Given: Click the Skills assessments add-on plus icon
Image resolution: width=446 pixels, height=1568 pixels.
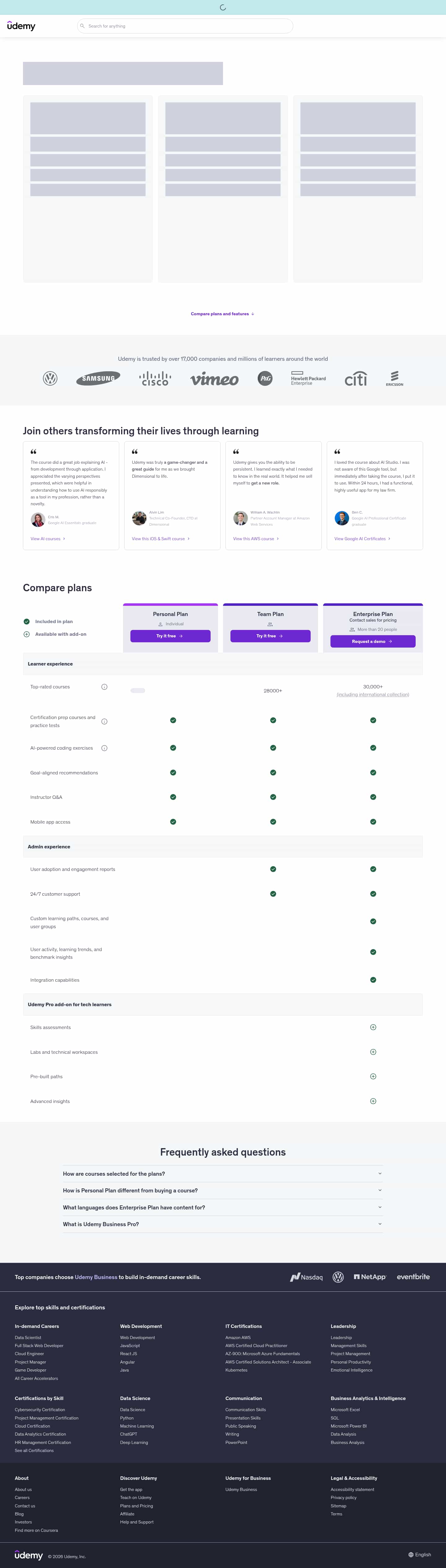Looking at the screenshot, I should pyautogui.click(x=373, y=1027).
